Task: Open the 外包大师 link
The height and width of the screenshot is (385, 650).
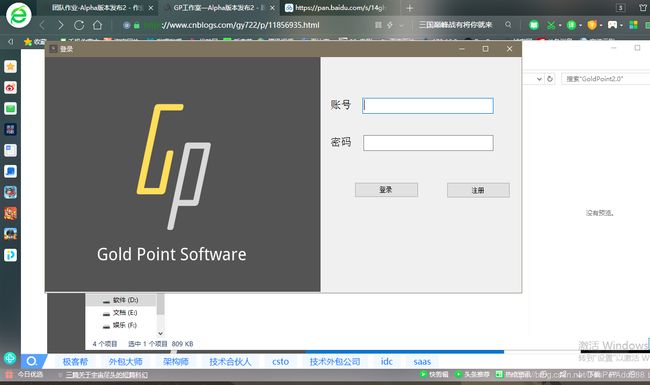Action: pos(126,361)
